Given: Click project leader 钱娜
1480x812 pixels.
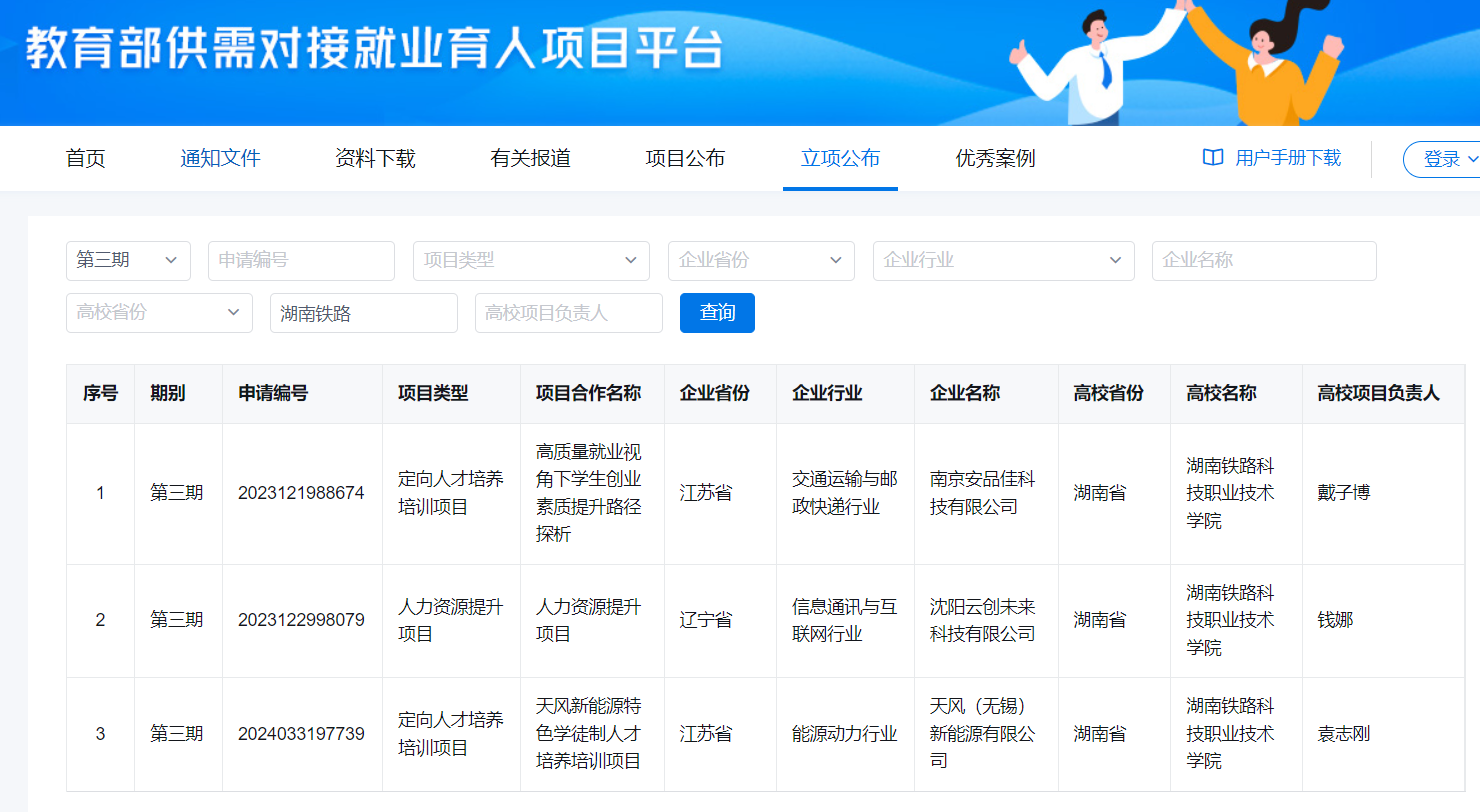Looking at the screenshot, I should [x=1335, y=620].
